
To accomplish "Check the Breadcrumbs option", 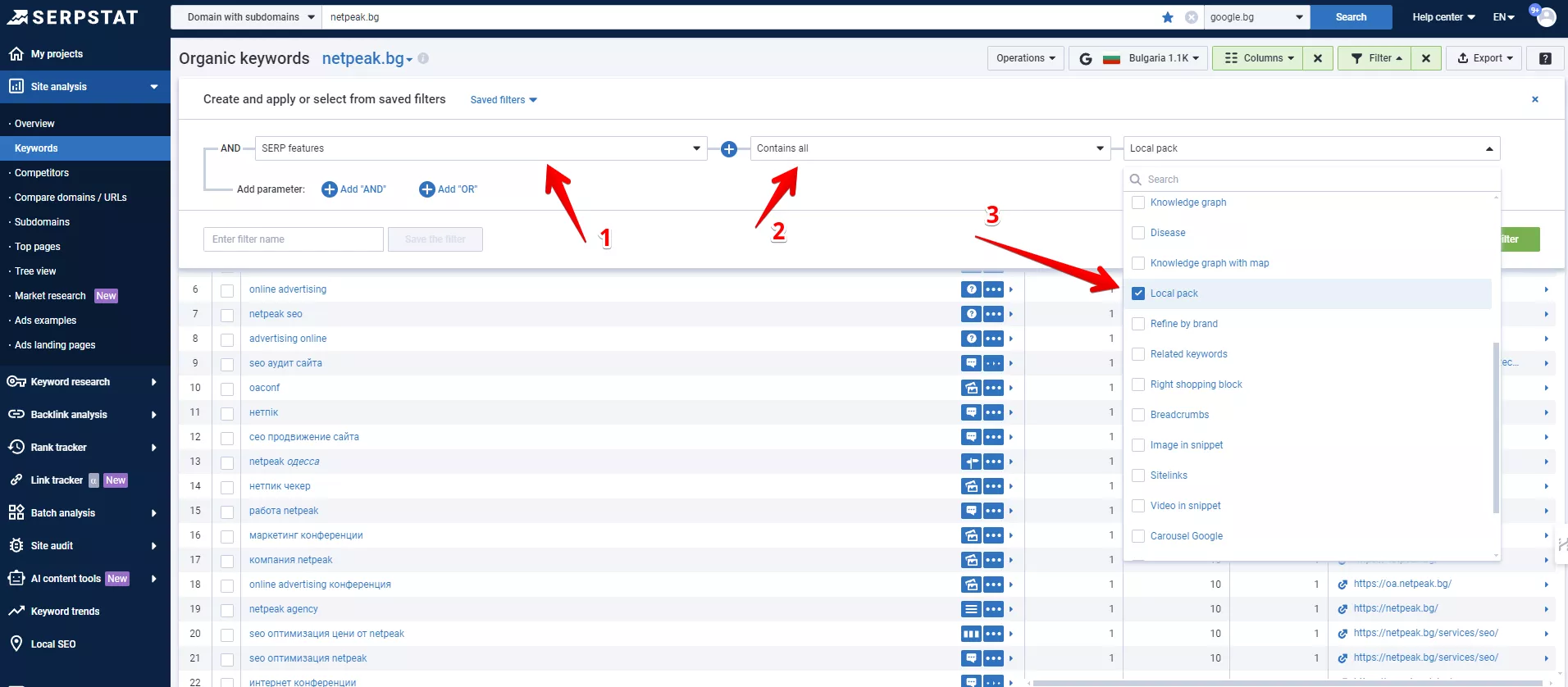I will (1138, 415).
